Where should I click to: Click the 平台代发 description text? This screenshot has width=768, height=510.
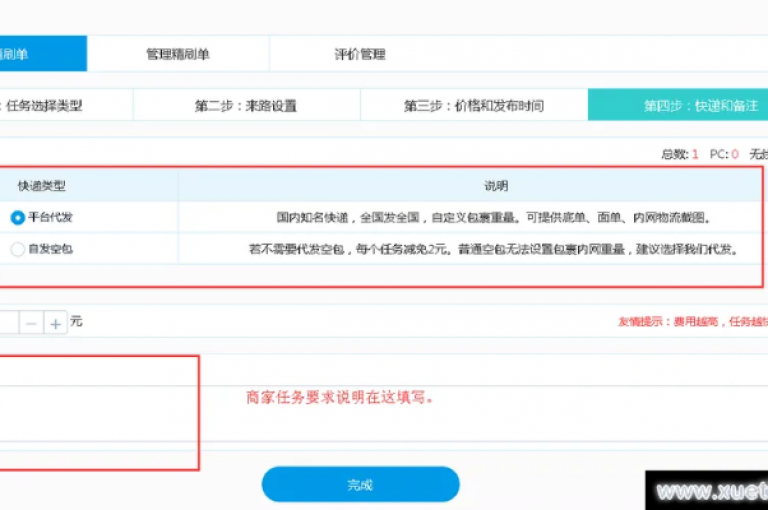click(494, 218)
